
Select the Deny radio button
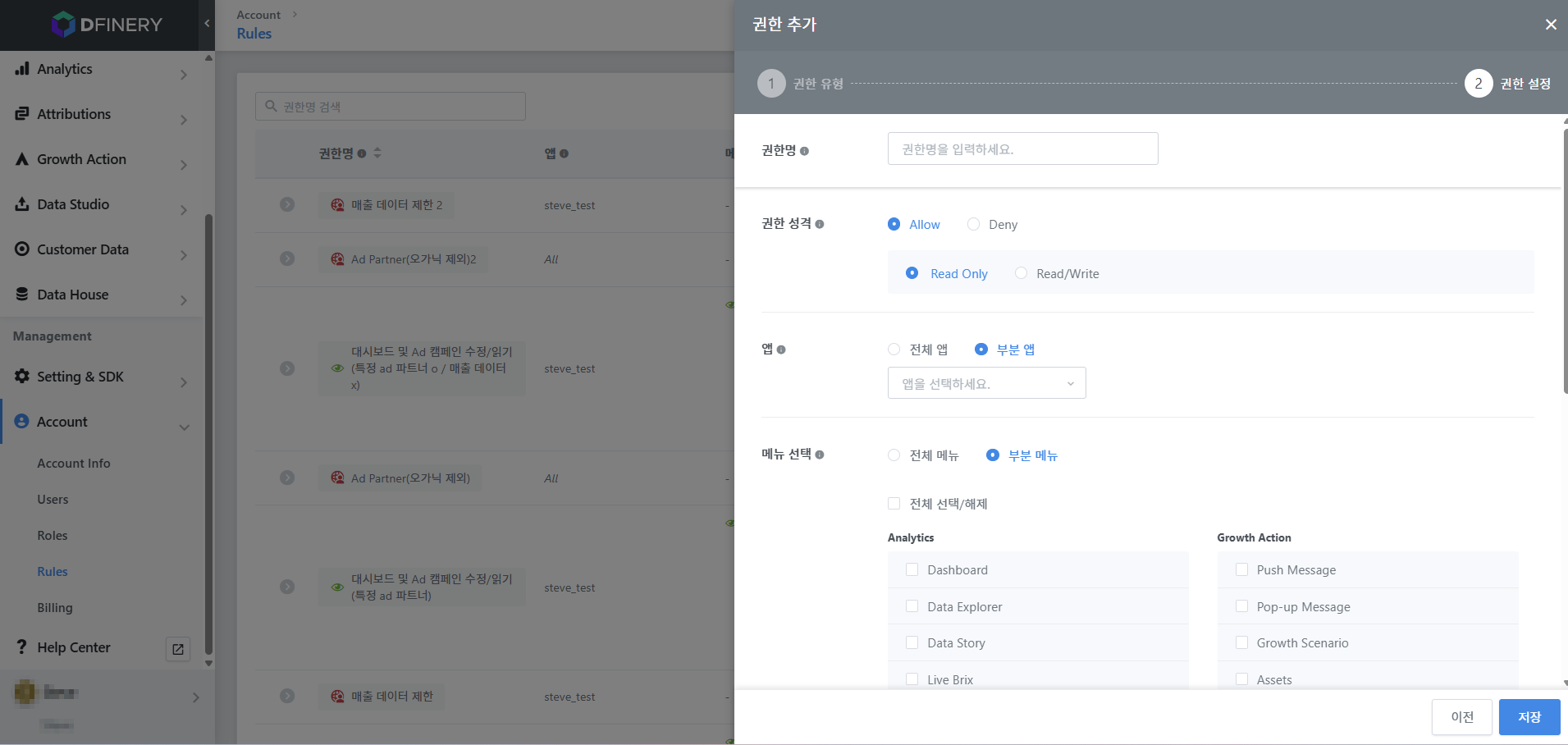(973, 224)
